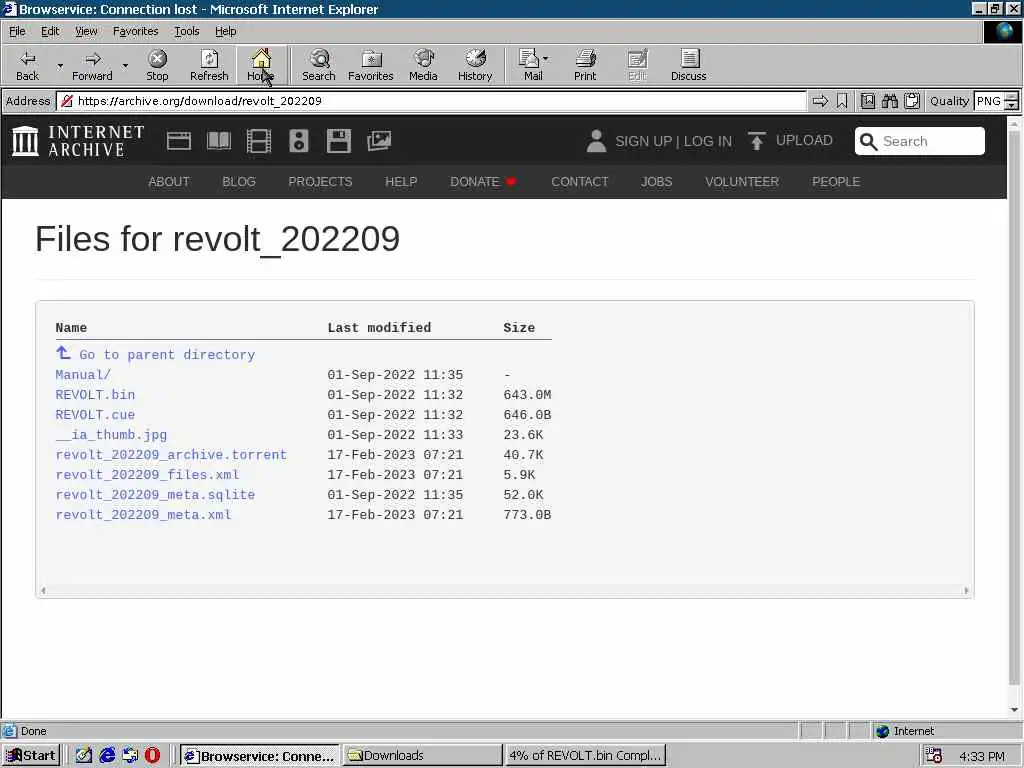Open the Back history dropdown arrow
Image resolution: width=1024 pixels, height=768 pixels.
pos(60,65)
